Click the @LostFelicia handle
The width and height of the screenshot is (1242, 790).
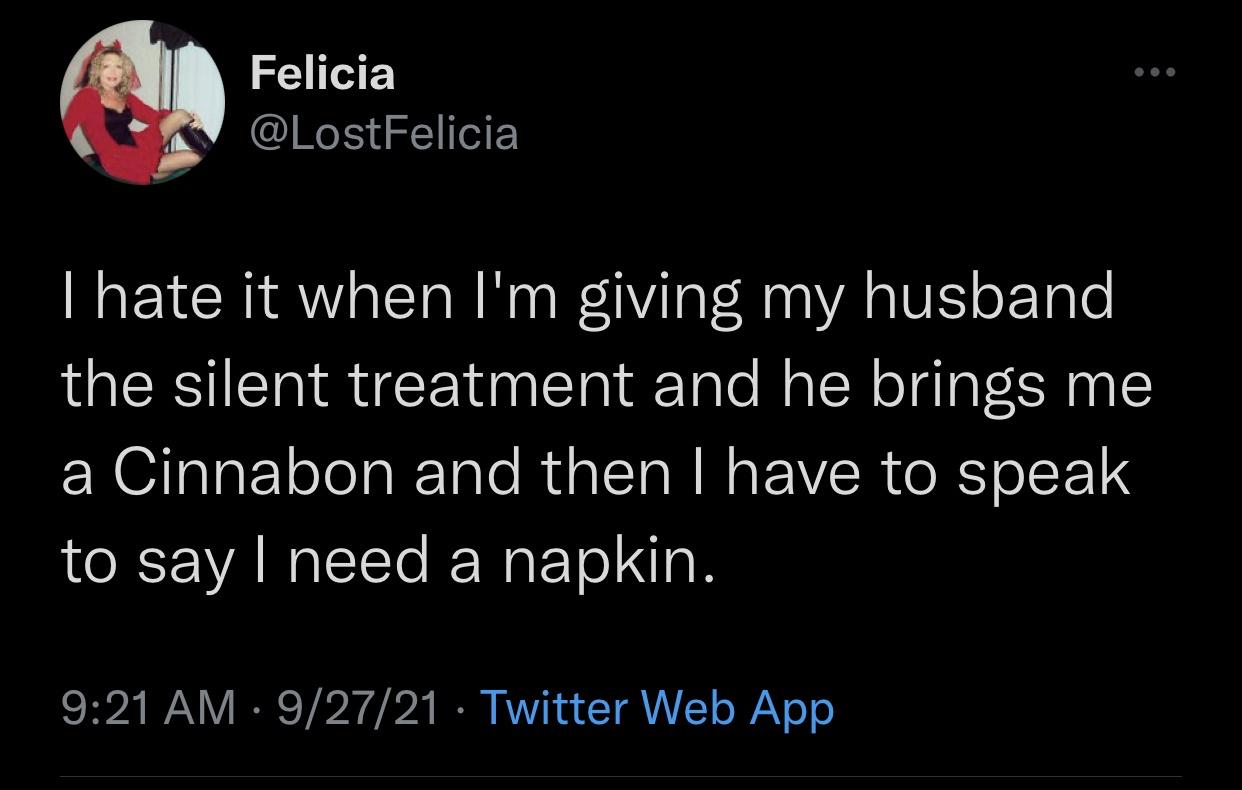[384, 132]
